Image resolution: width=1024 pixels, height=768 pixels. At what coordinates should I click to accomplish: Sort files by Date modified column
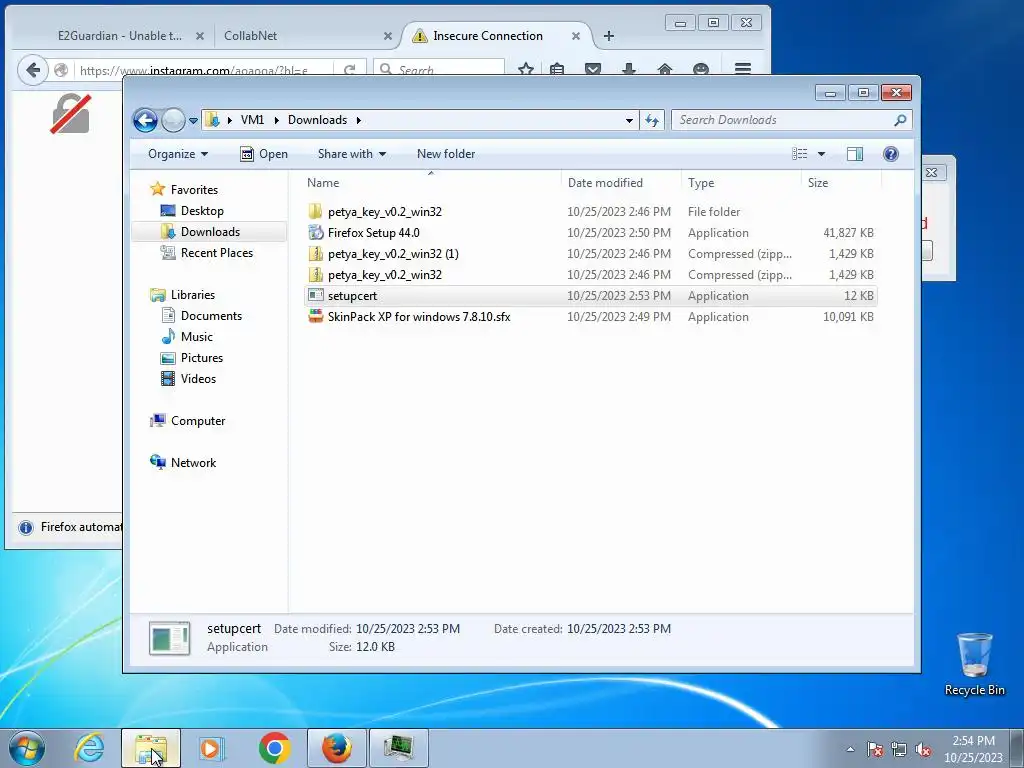tap(620, 183)
